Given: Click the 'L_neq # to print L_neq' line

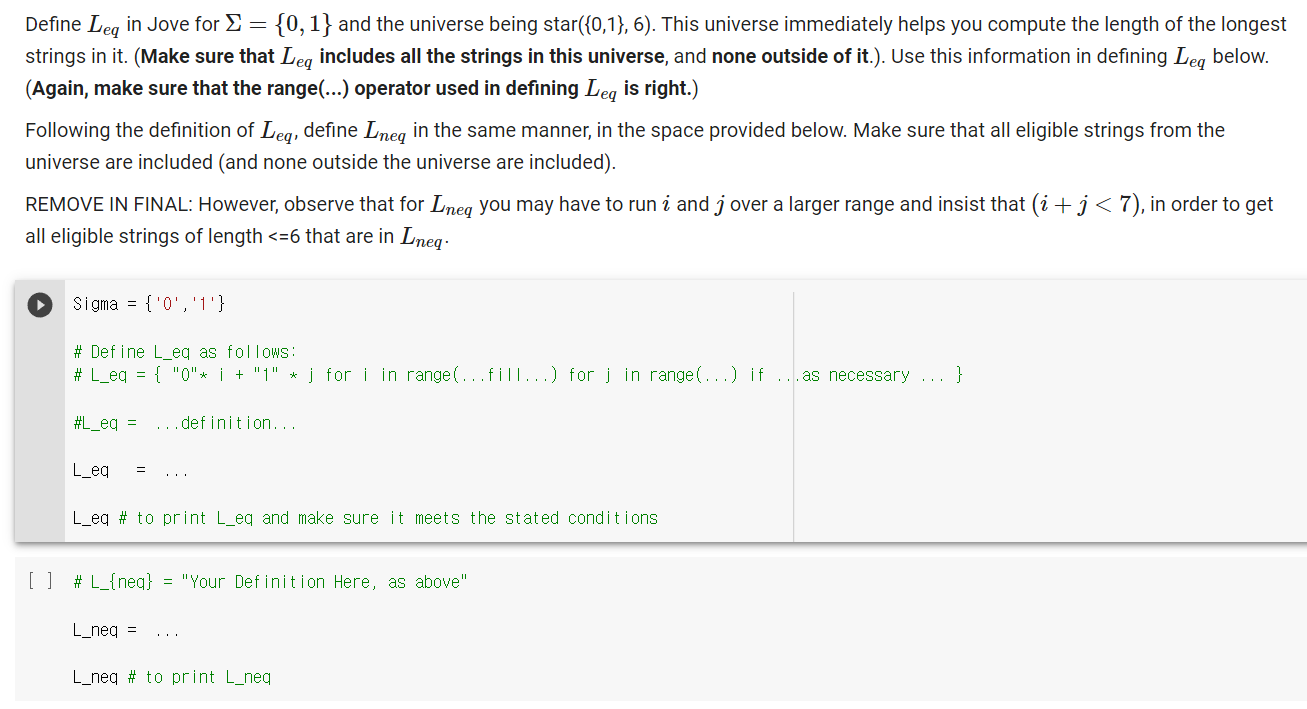Looking at the screenshot, I should coord(170,677).
